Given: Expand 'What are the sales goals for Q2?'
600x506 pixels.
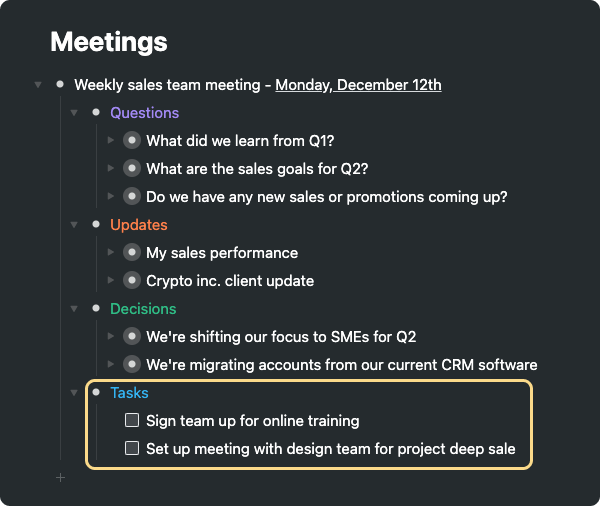Looking at the screenshot, I should coord(111,169).
